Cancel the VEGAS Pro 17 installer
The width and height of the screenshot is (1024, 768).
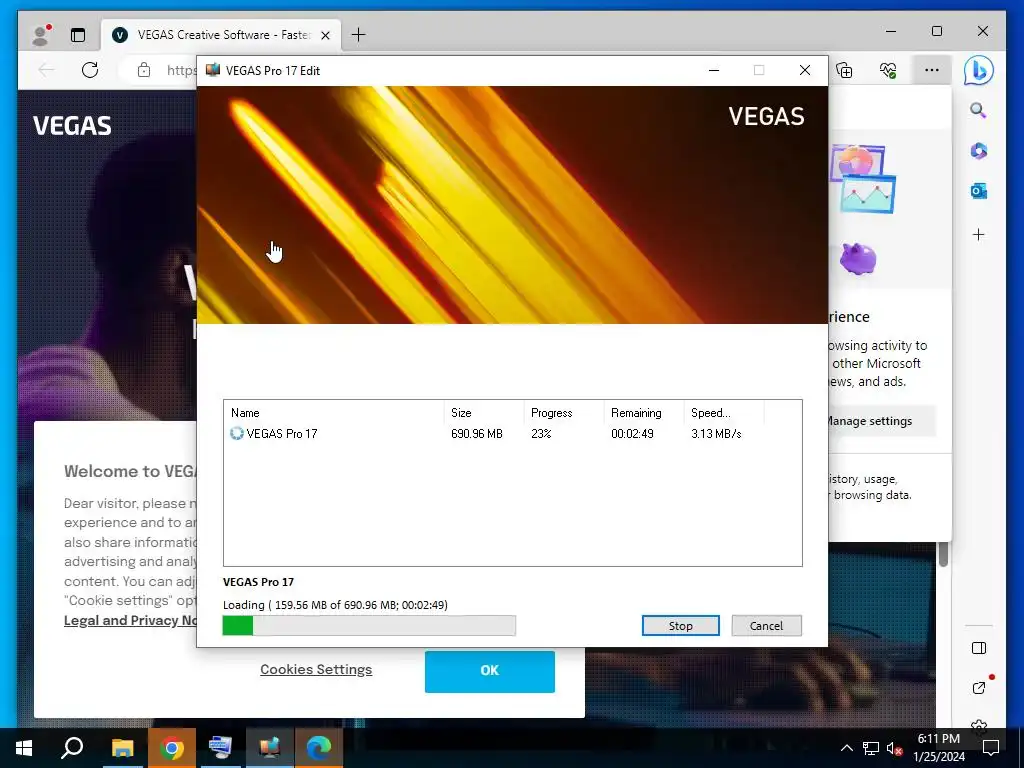coord(766,626)
